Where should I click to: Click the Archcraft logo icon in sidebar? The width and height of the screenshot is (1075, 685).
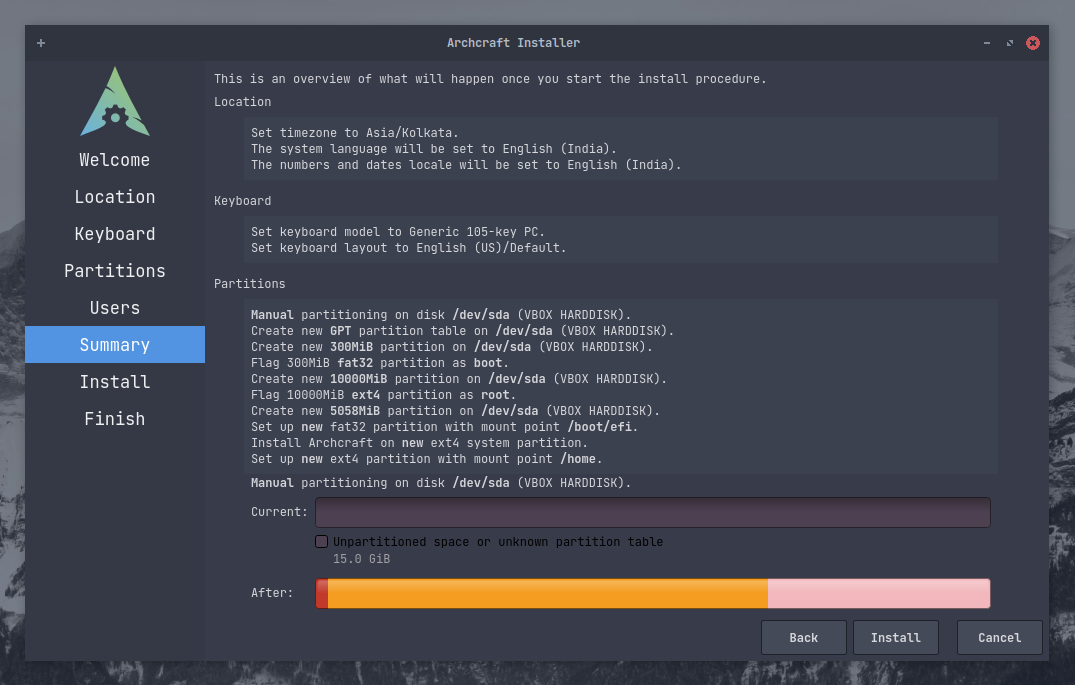[x=115, y=101]
